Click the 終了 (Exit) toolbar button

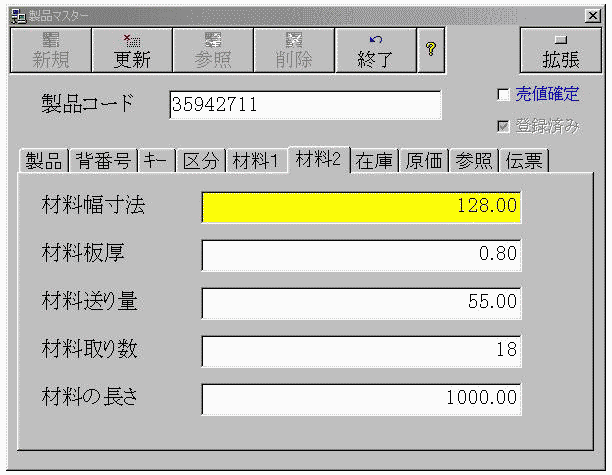tap(375, 50)
